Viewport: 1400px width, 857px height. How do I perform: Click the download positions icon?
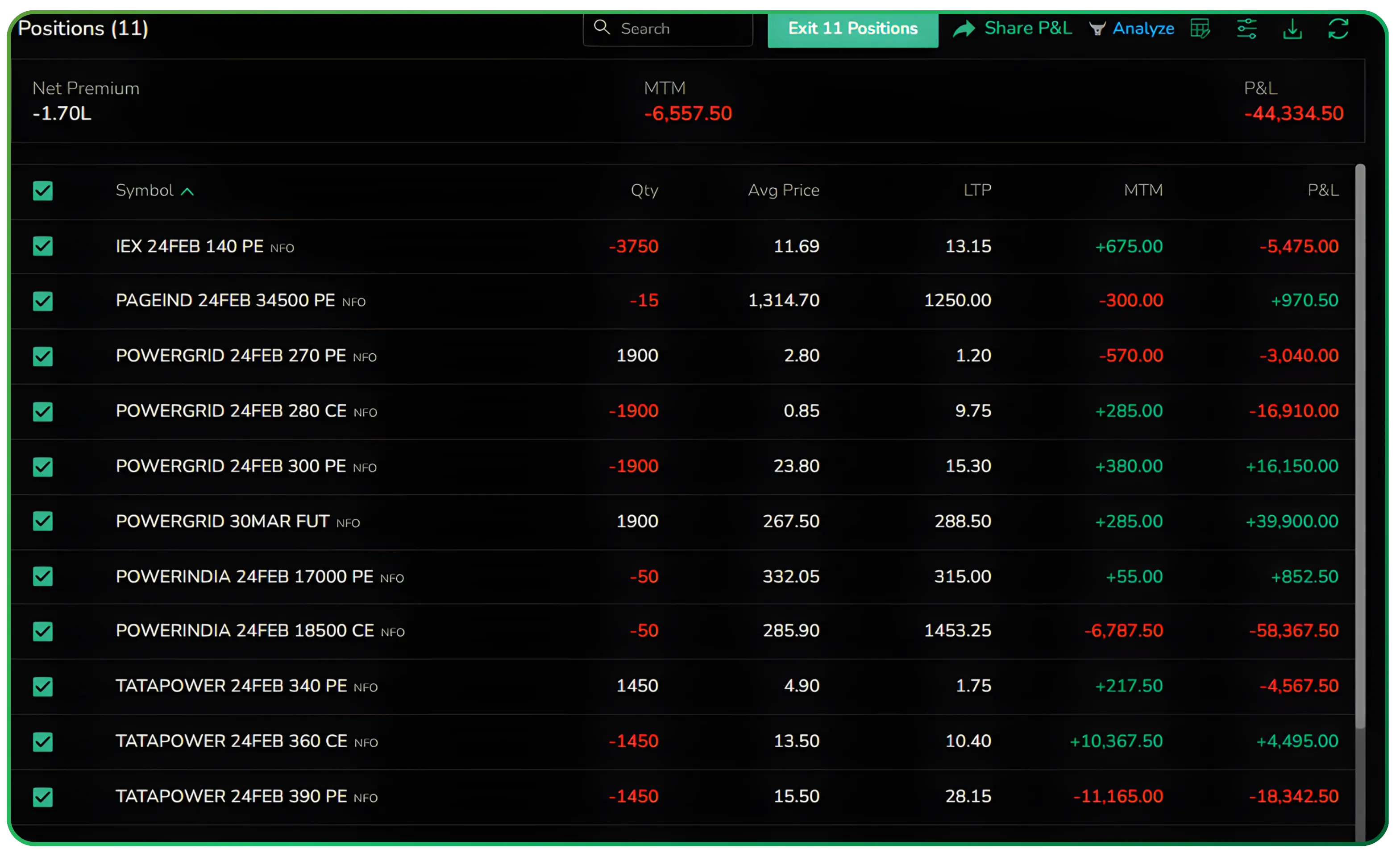pos(1292,29)
